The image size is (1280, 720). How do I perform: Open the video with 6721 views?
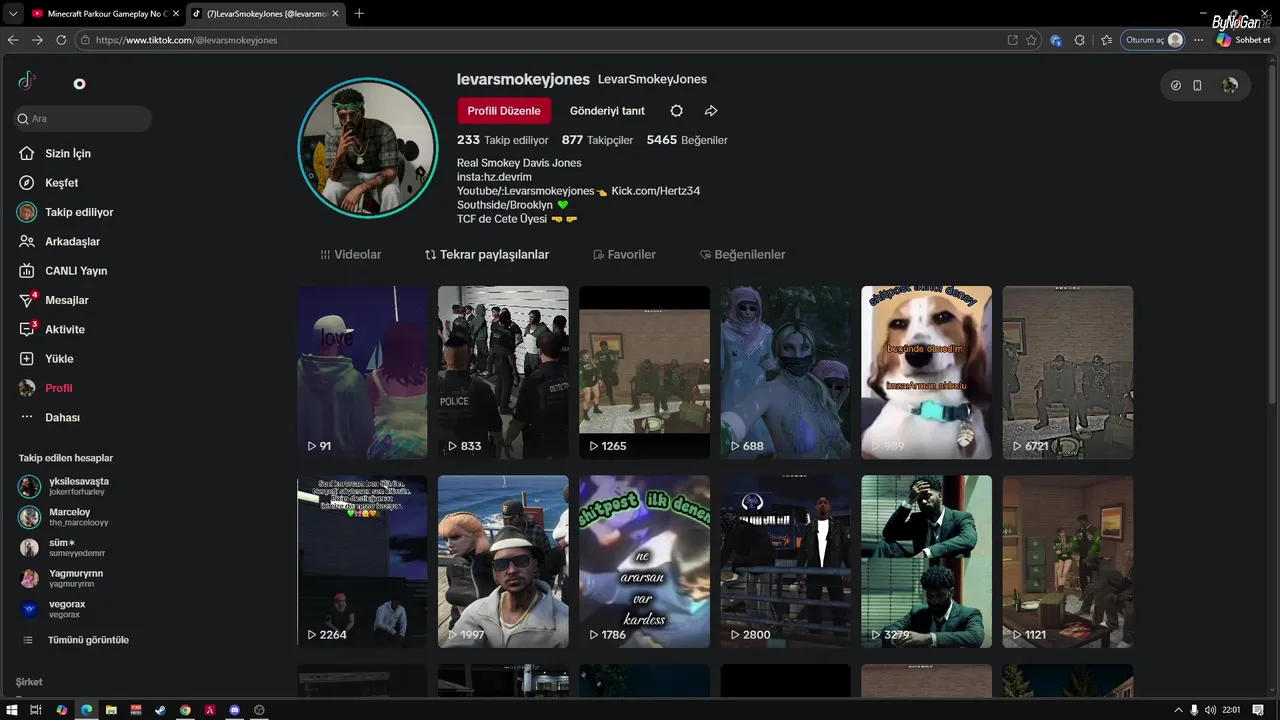point(1068,372)
